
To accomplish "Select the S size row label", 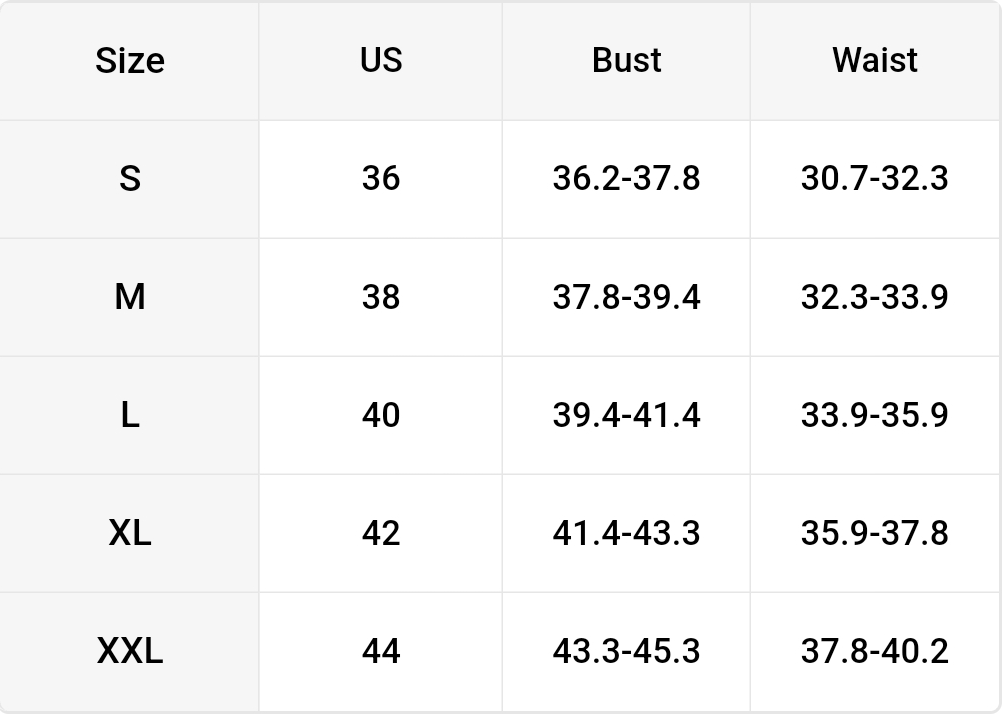I will [130, 179].
